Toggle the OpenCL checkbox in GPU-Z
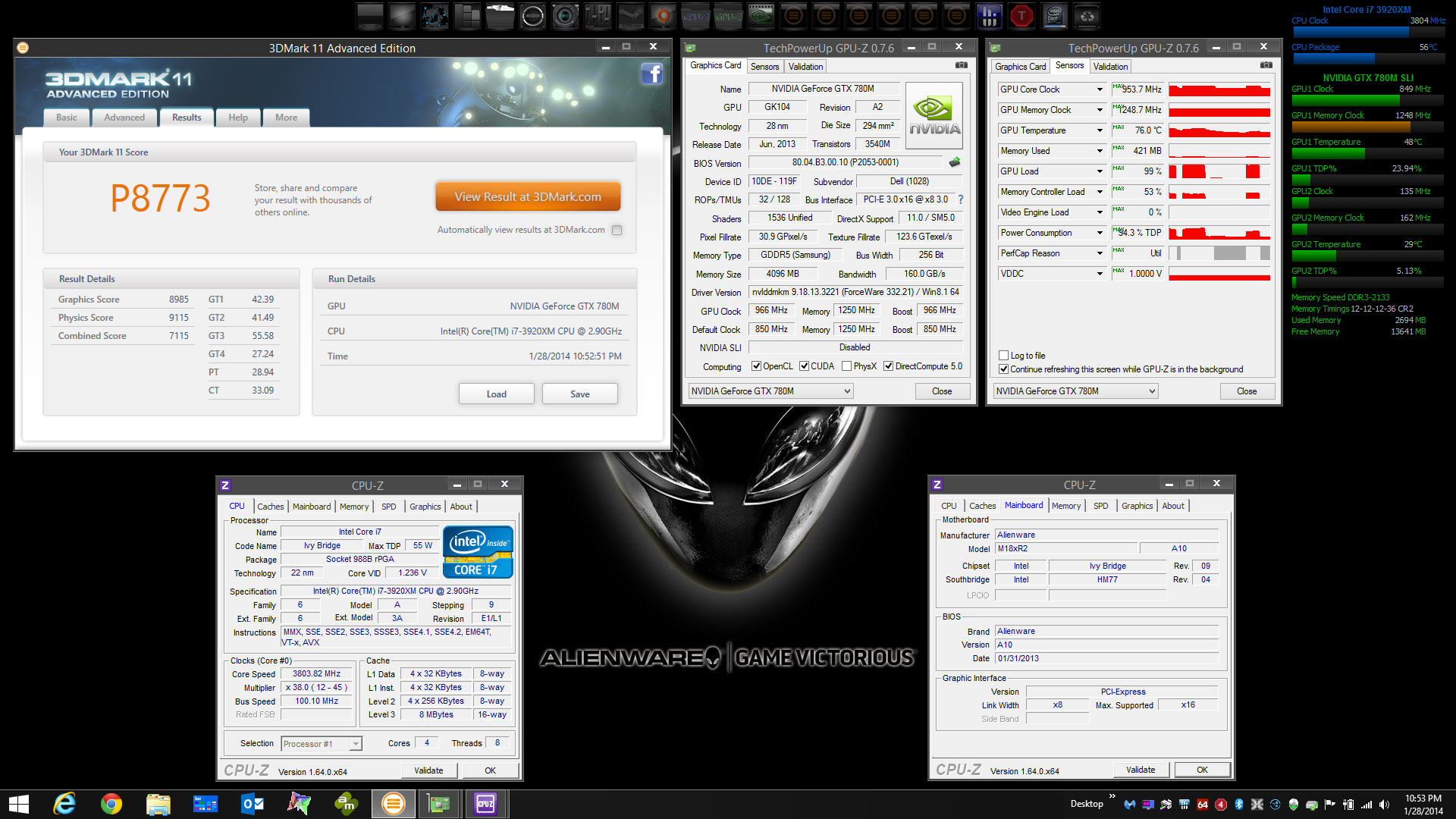Screen dimensions: 1456x819 click(x=756, y=366)
